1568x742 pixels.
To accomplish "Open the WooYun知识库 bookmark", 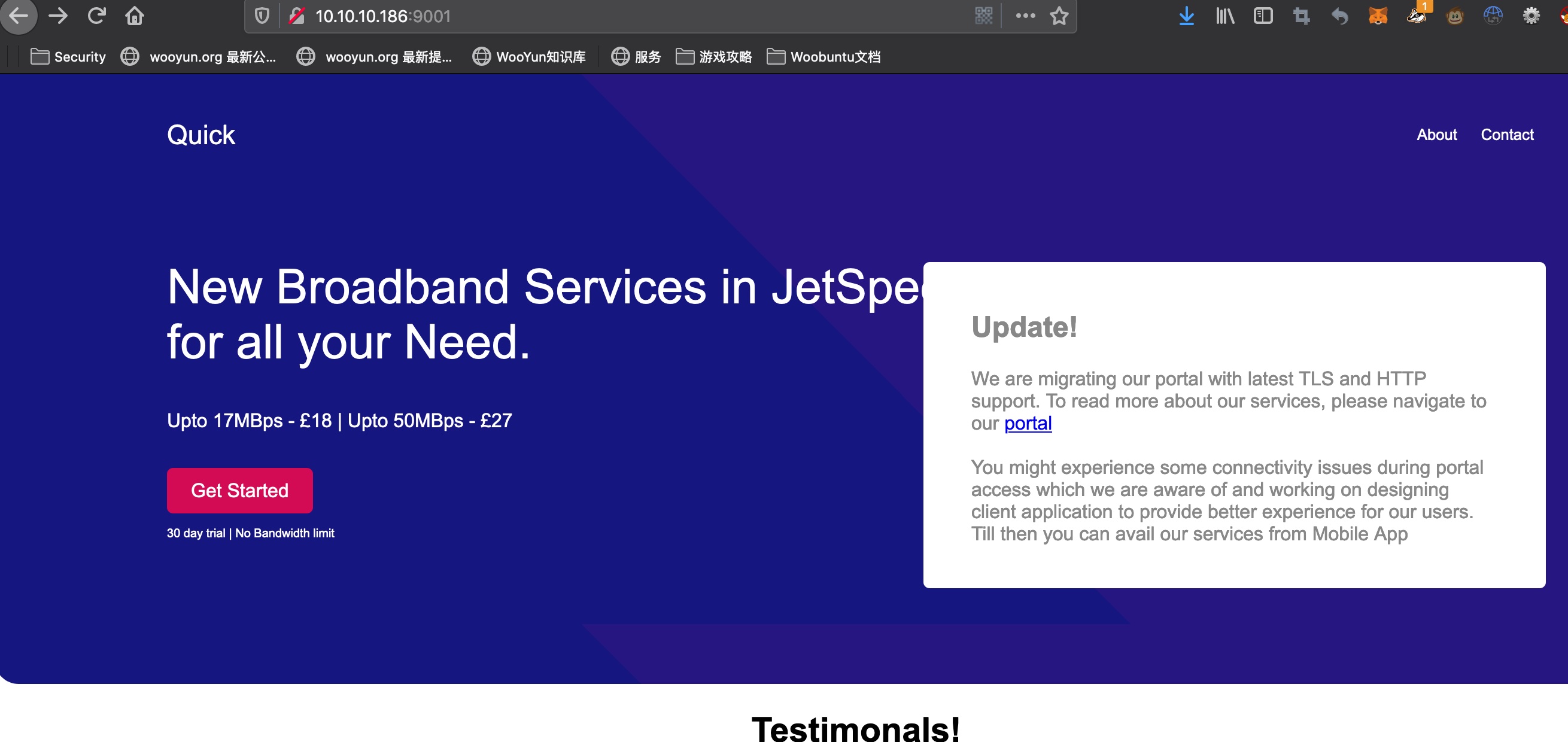I will point(529,57).
